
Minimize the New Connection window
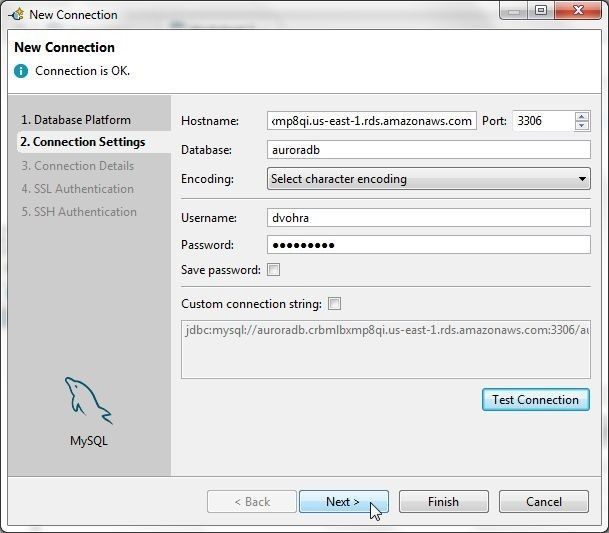[x=513, y=10]
